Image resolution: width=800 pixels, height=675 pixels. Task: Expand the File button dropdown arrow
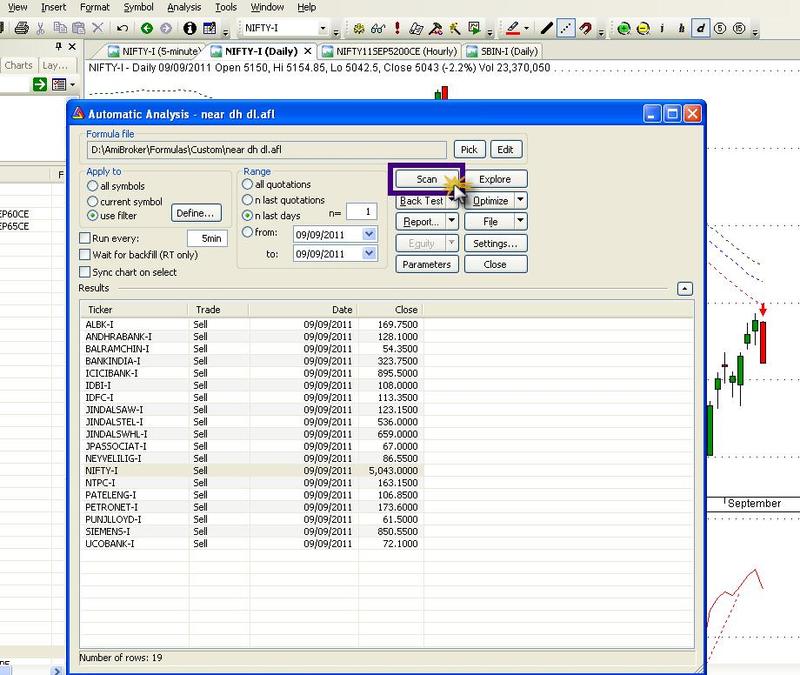[x=520, y=221]
